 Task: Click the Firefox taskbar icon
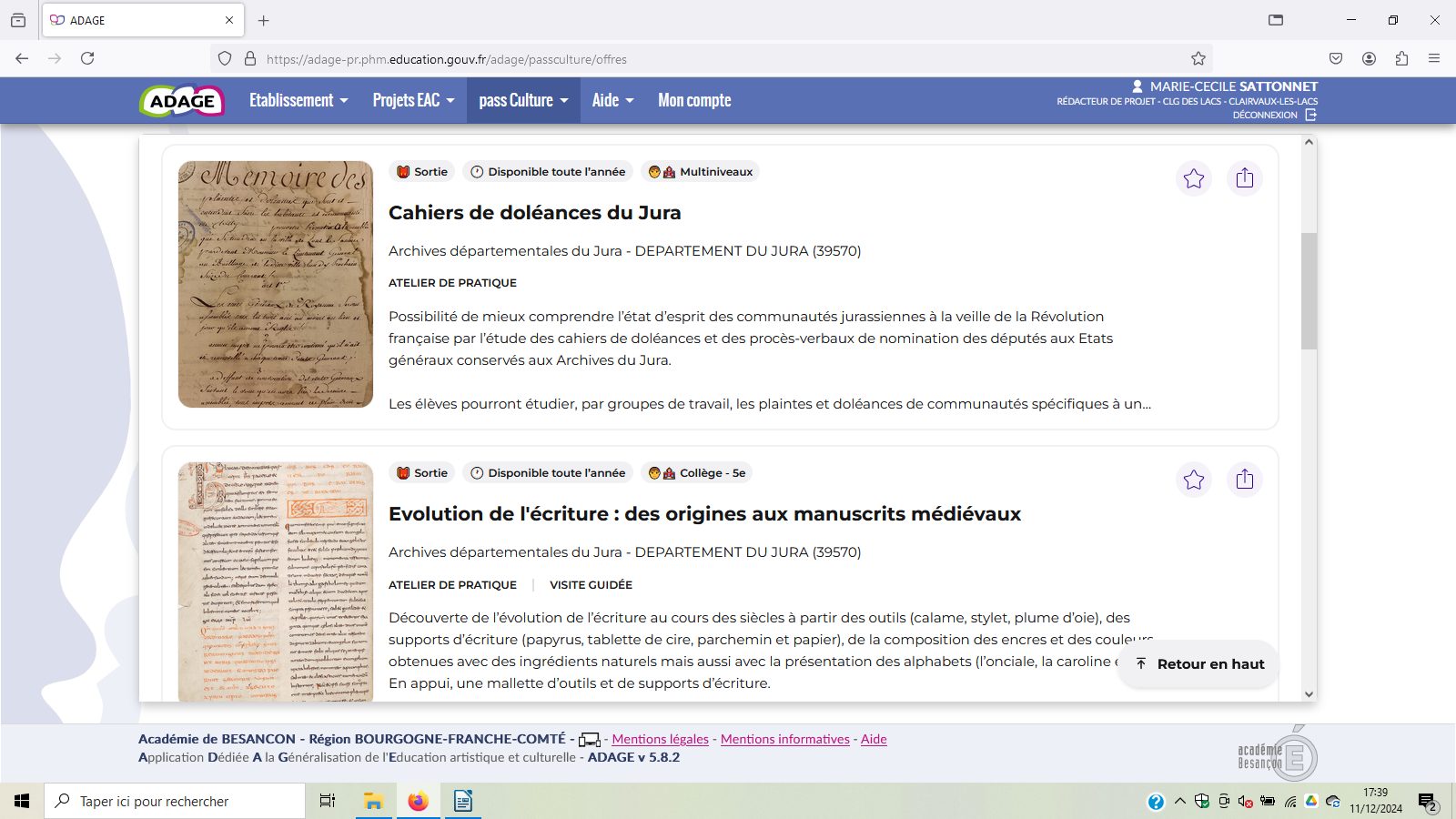tap(418, 801)
